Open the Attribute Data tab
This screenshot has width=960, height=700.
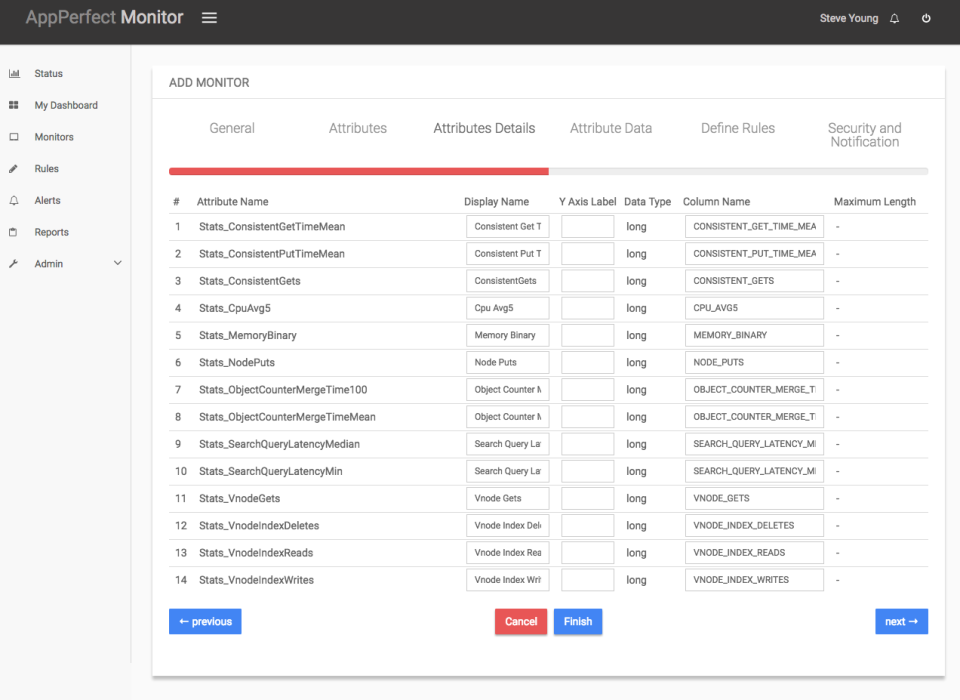(x=611, y=128)
